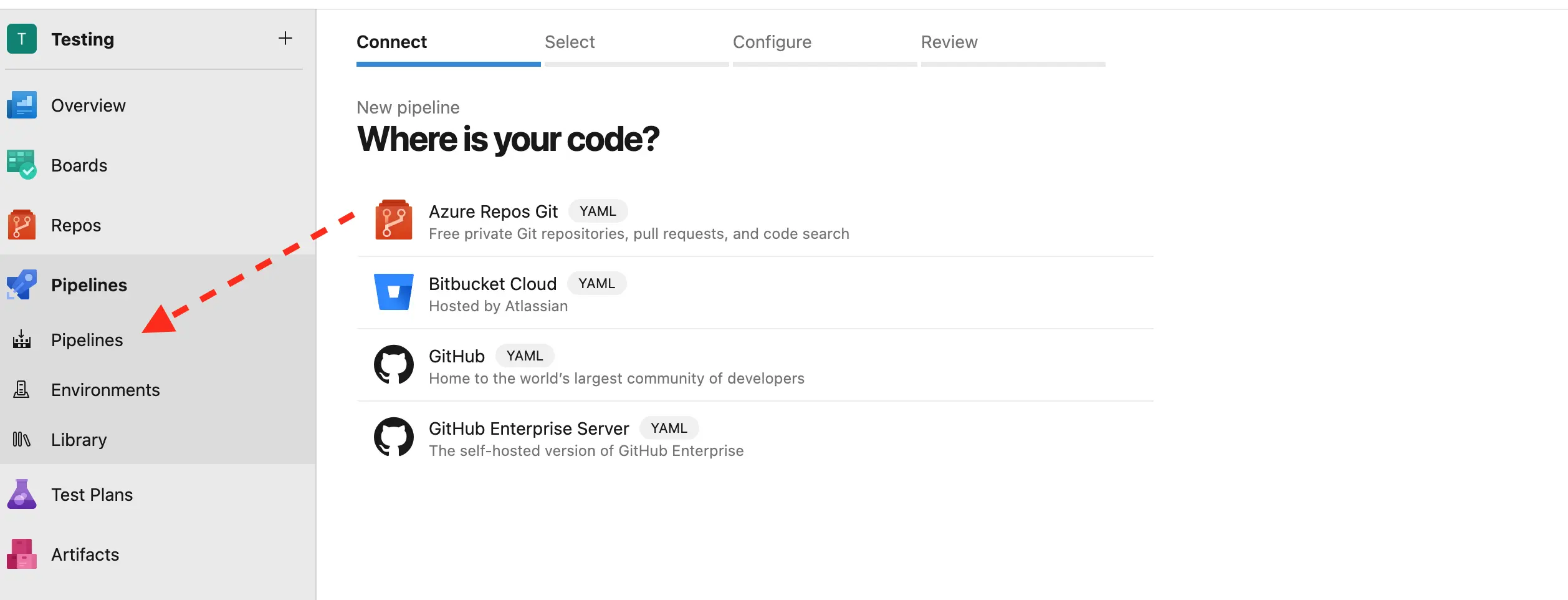Click the Bitbucket Cloud bucket icon
The width and height of the screenshot is (1568, 600).
tap(394, 292)
